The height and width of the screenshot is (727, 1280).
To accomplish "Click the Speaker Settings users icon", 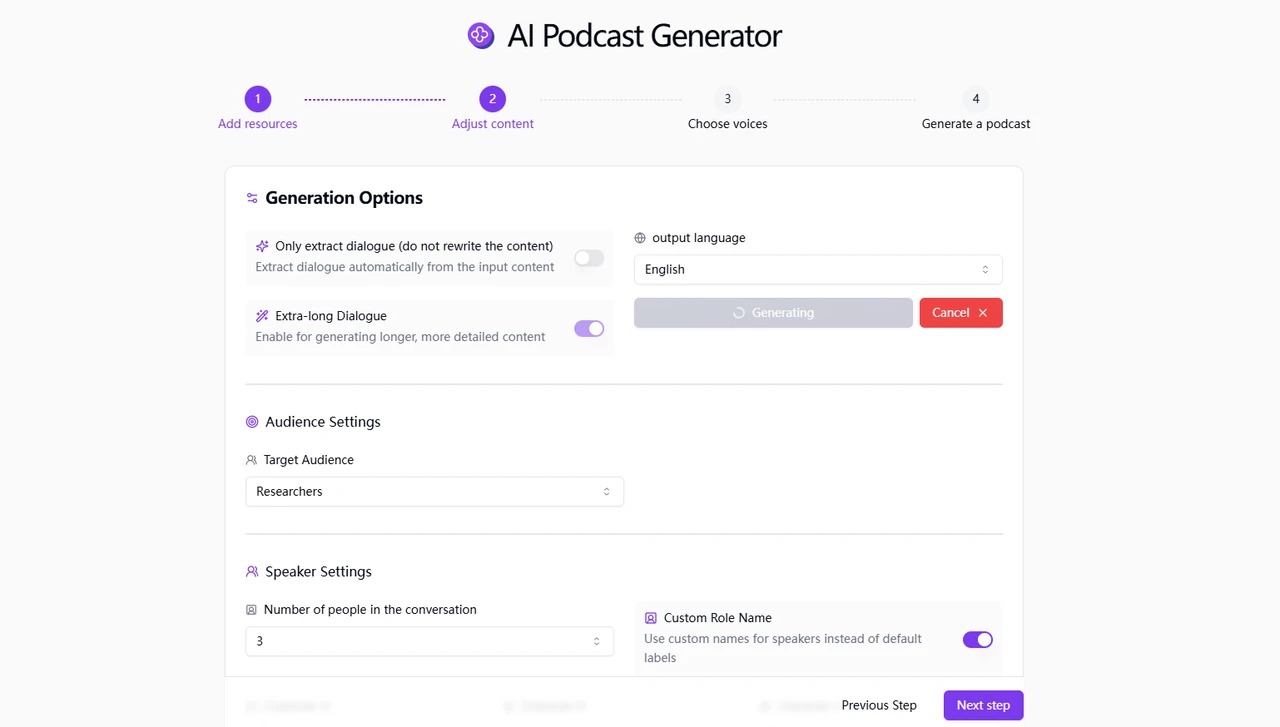I will [x=252, y=572].
